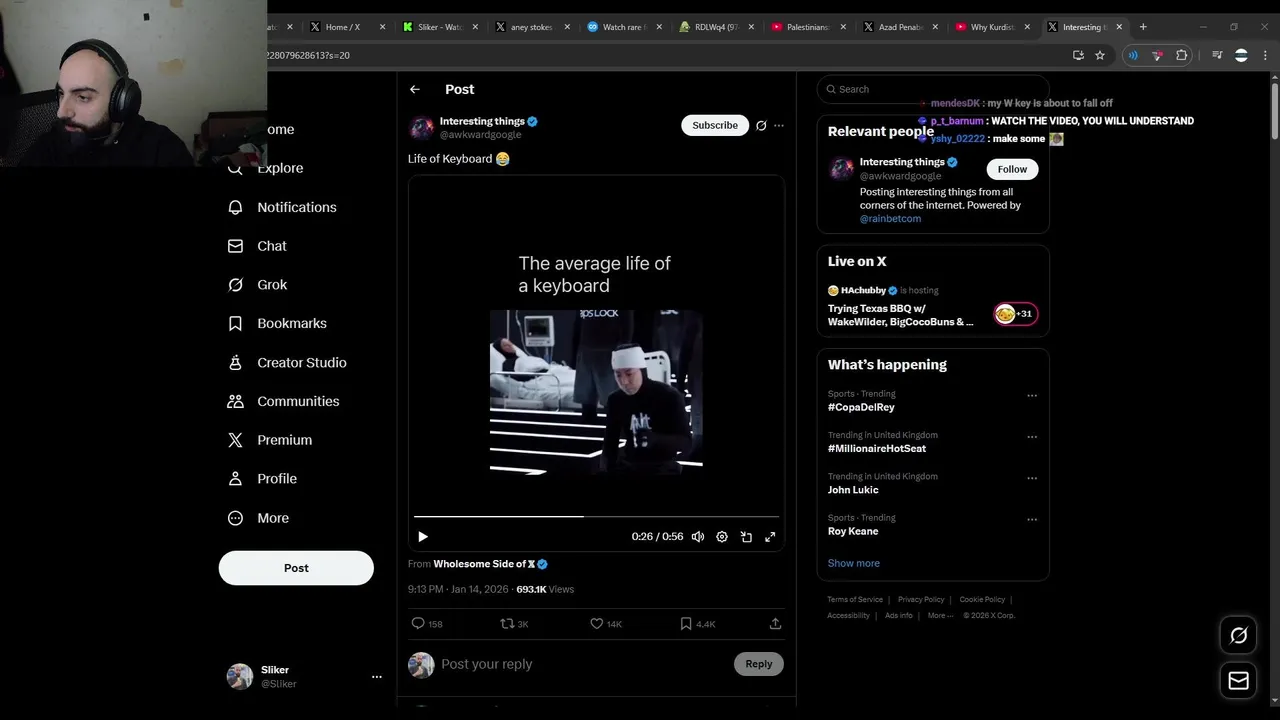Click the gray Reply button
1280x720 pixels.
click(759, 664)
